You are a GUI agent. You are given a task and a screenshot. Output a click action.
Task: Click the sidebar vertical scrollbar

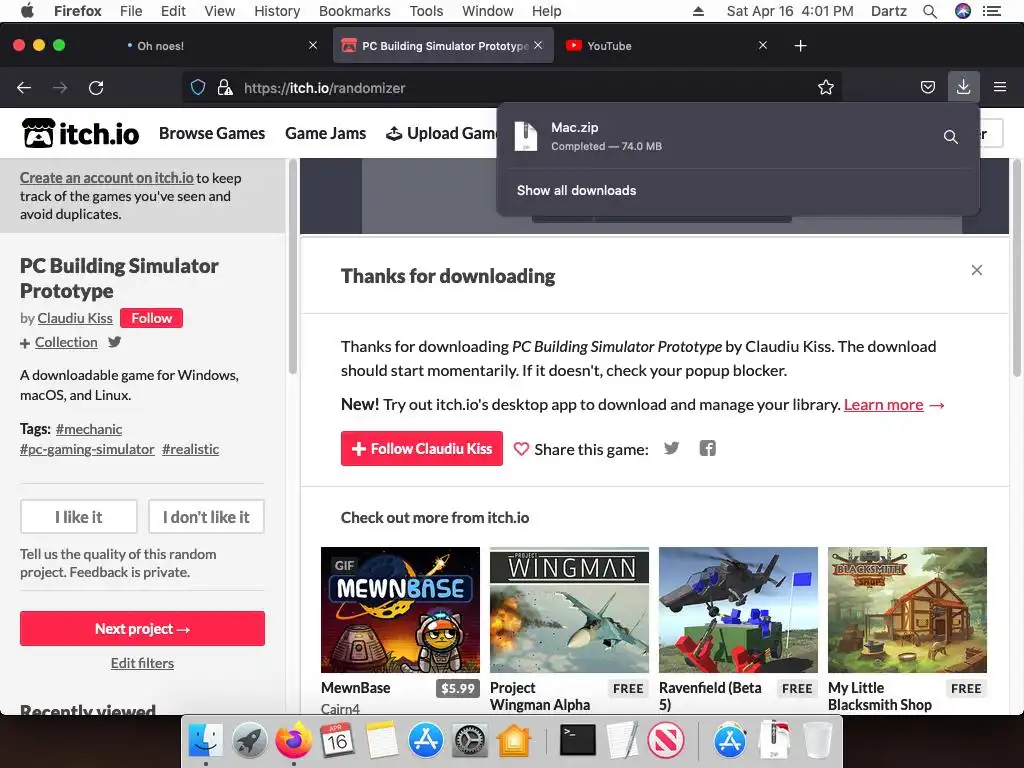[293, 268]
